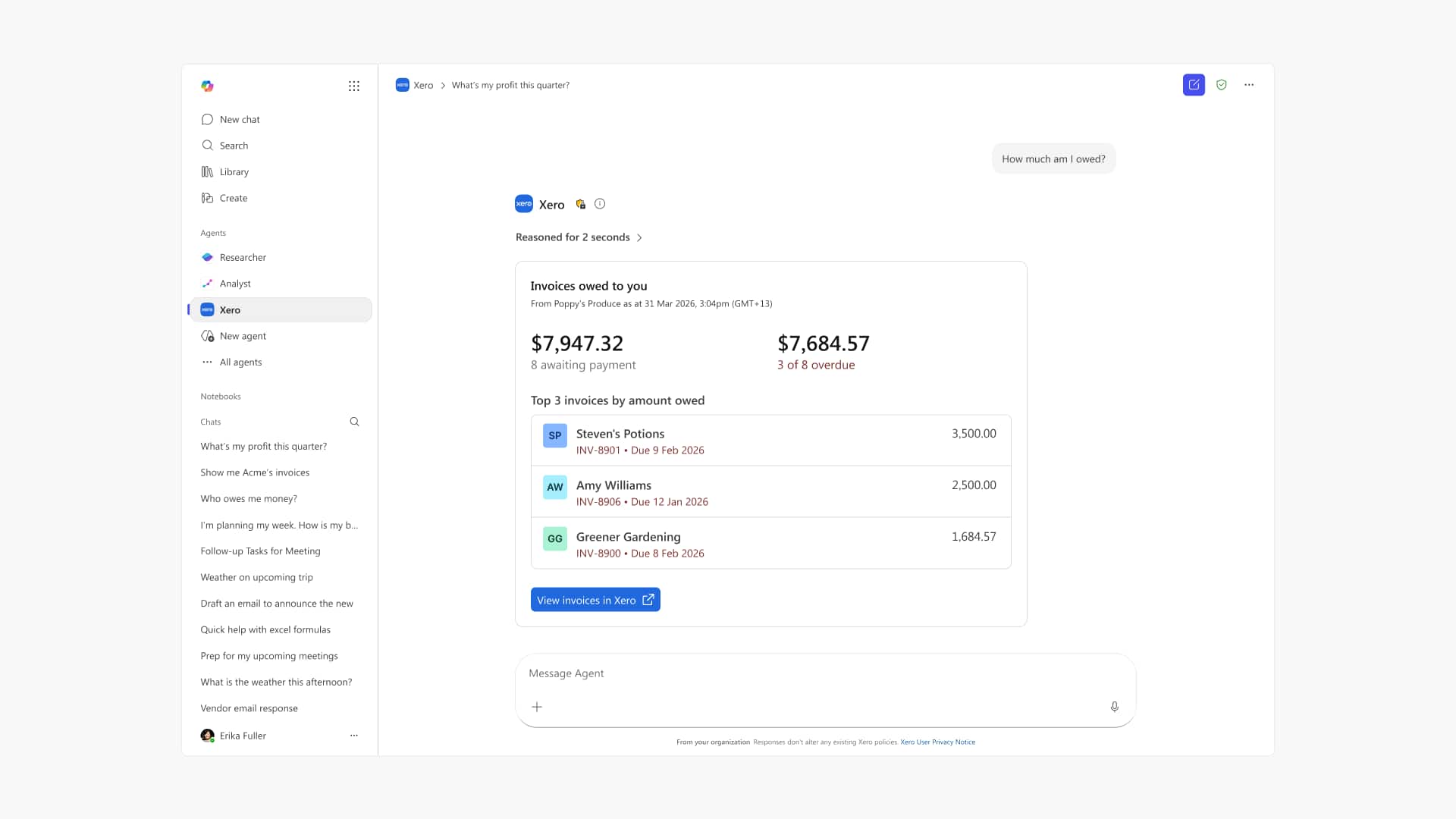Click the $7,684.57 overdue total
Image resolution: width=1456 pixels, height=819 pixels.
[824, 344]
